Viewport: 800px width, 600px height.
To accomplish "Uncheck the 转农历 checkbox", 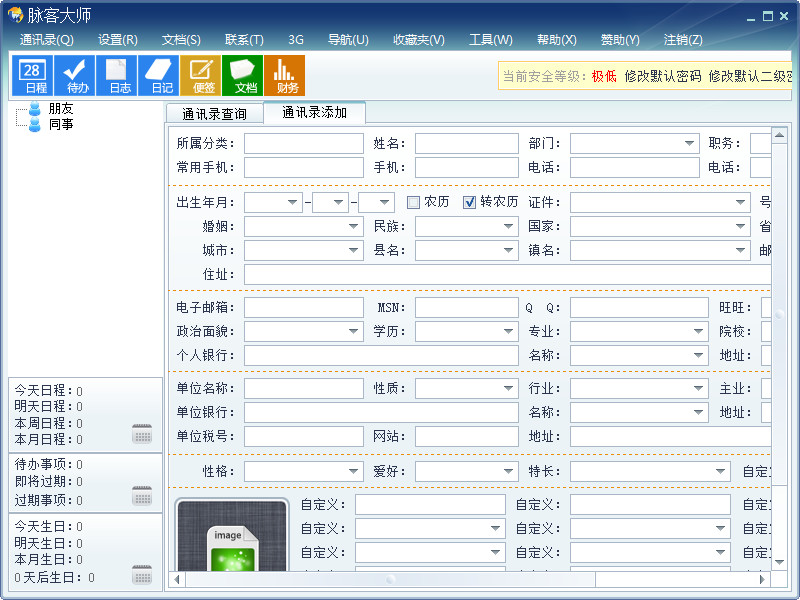I will coord(469,203).
